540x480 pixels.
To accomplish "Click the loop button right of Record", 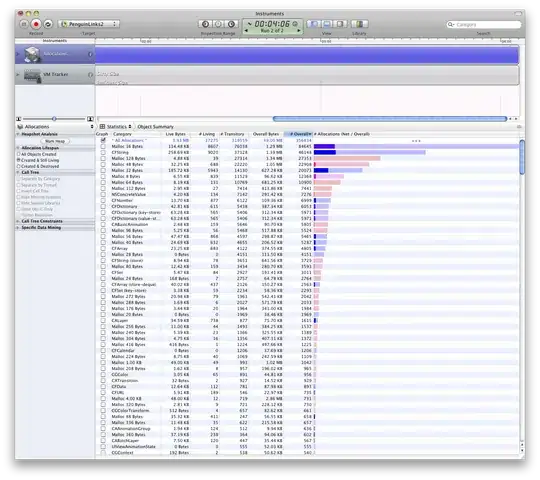I will pos(48,24).
